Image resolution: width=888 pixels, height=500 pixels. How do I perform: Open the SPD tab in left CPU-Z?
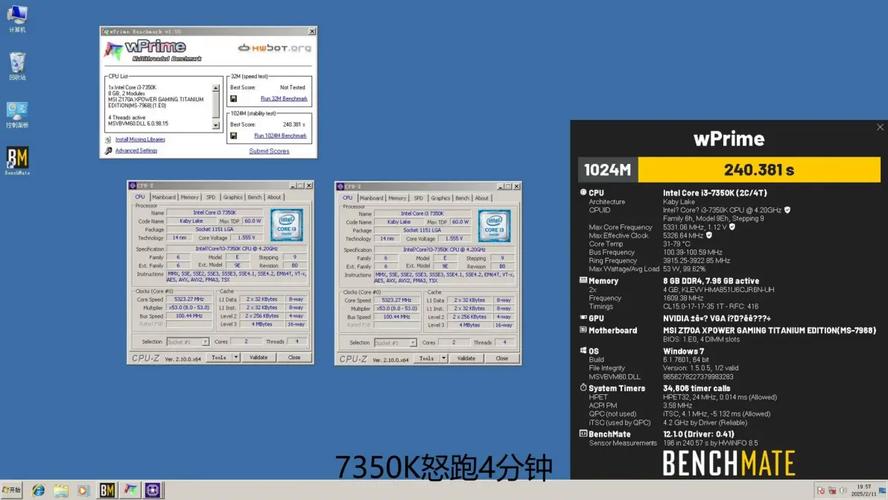click(211, 197)
